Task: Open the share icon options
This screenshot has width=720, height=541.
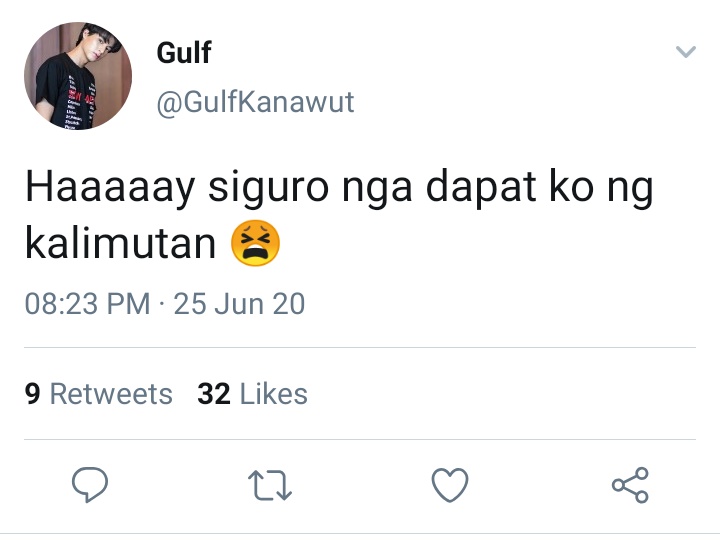Action: pos(630,485)
